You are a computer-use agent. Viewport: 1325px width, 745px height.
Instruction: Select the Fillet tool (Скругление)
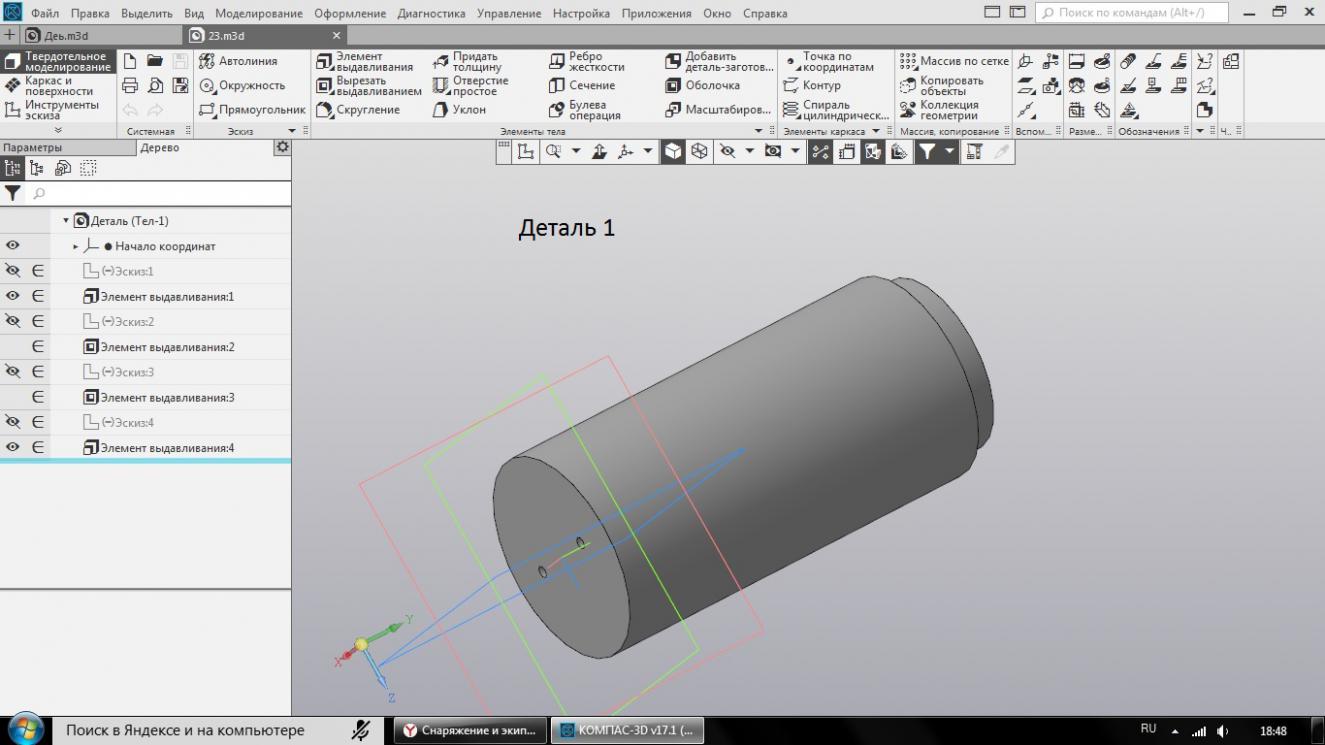coord(358,110)
